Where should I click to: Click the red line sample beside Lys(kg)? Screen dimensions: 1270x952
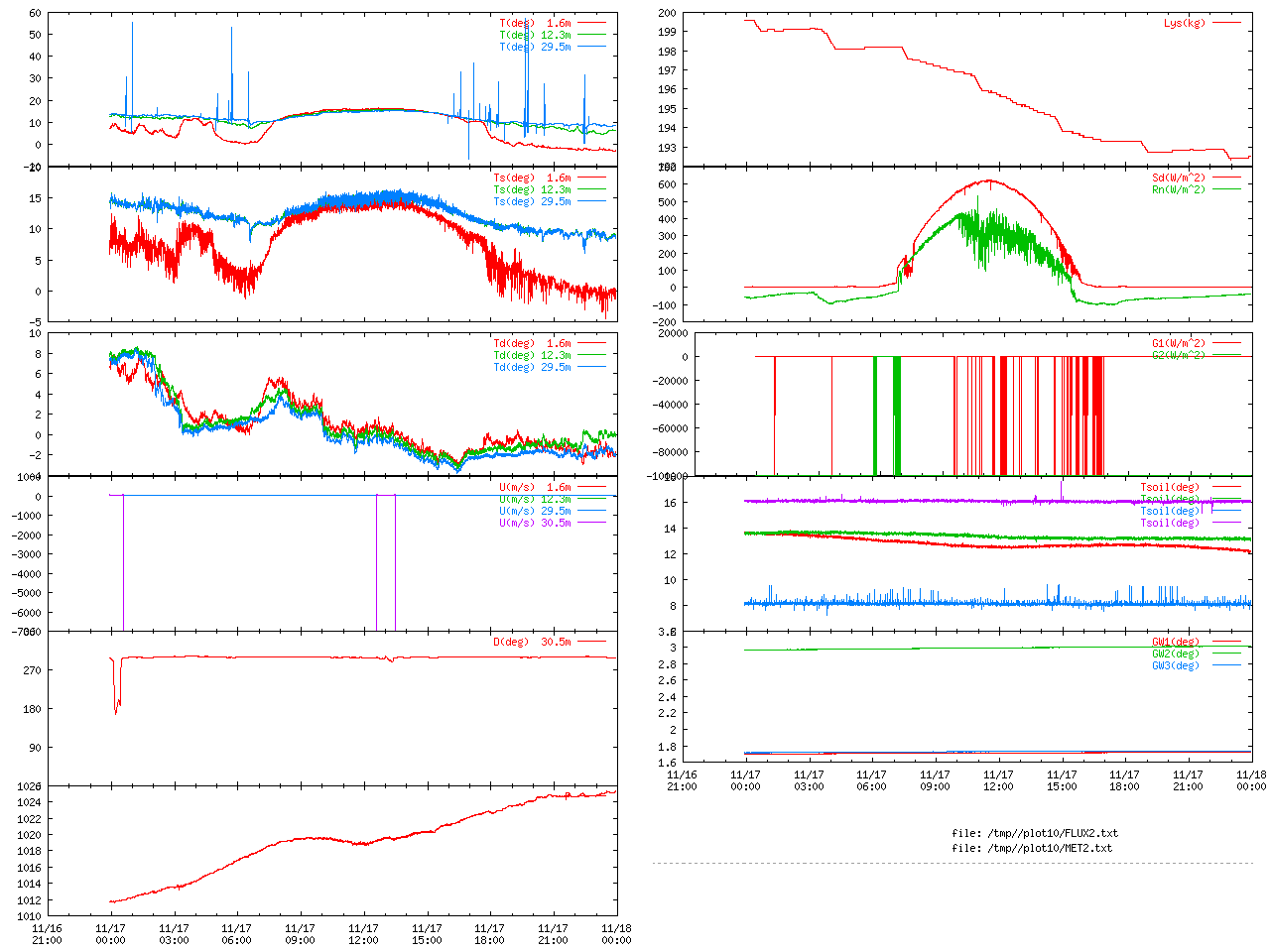tap(1226, 23)
